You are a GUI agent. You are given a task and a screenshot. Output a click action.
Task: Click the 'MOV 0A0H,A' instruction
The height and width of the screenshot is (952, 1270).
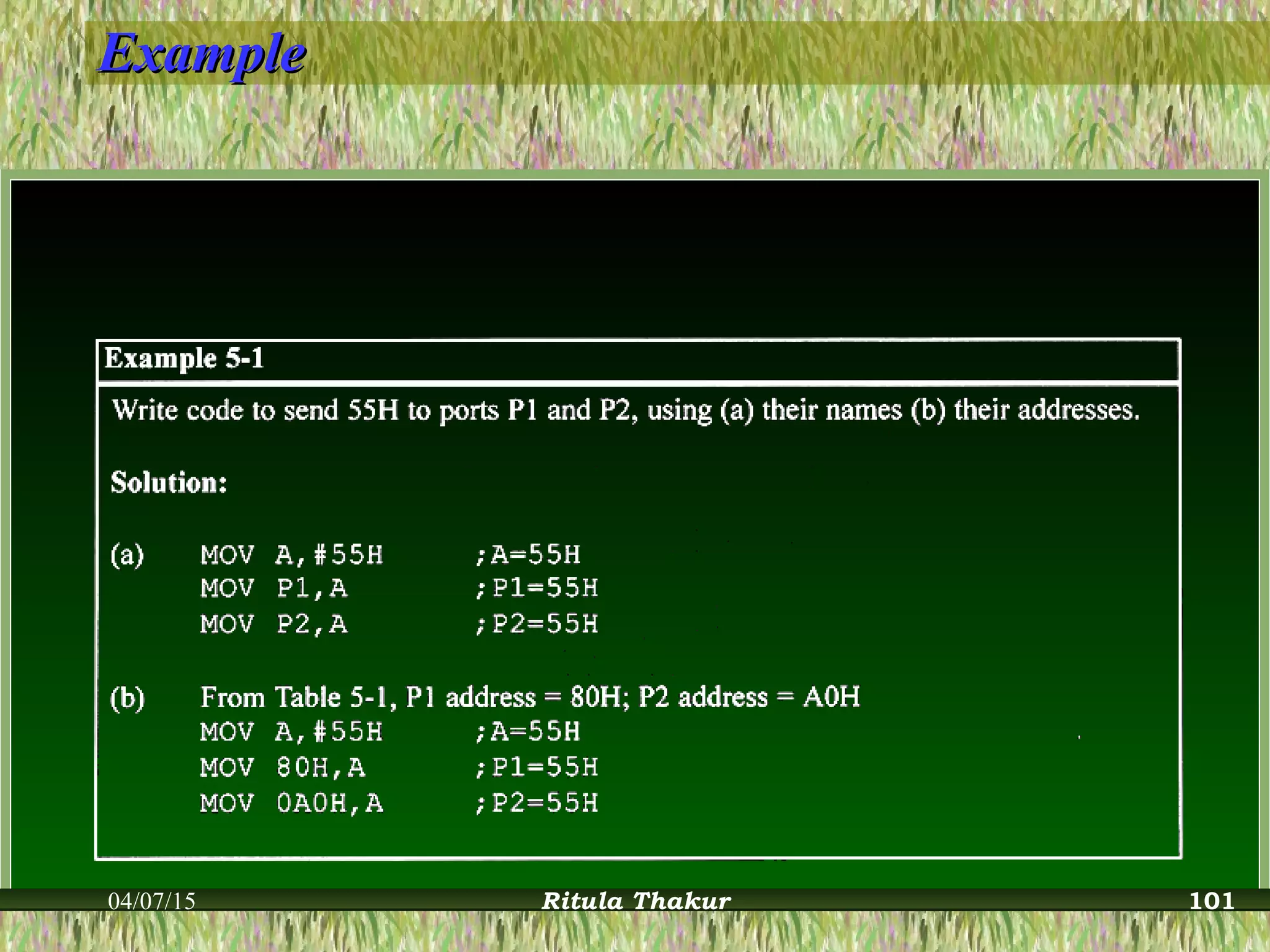tap(291, 803)
